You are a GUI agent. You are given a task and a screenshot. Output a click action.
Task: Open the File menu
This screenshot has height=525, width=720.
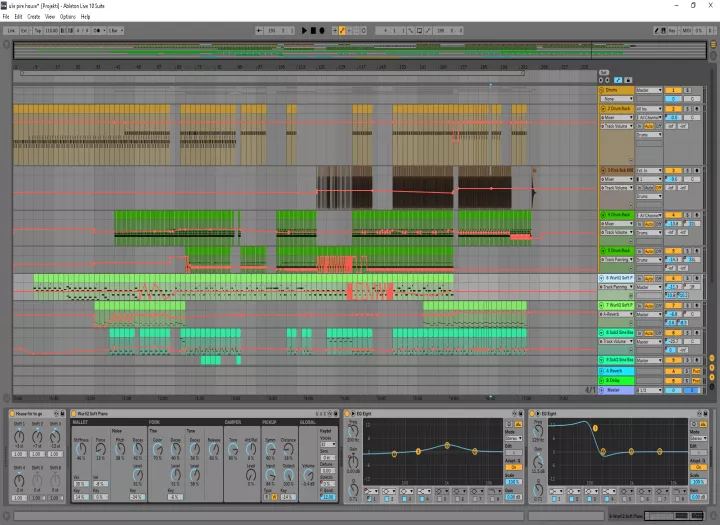coord(6,17)
